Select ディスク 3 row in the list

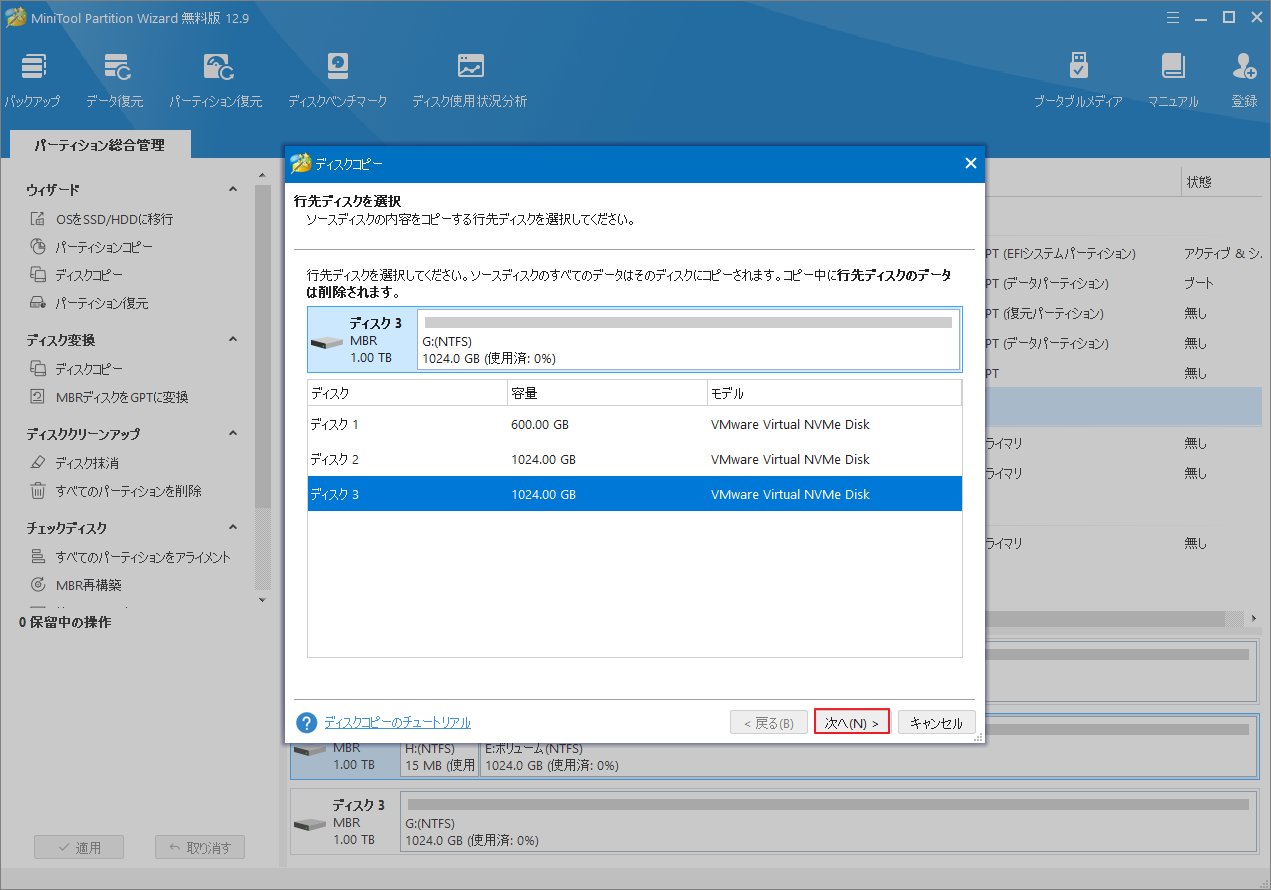click(635, 494)
